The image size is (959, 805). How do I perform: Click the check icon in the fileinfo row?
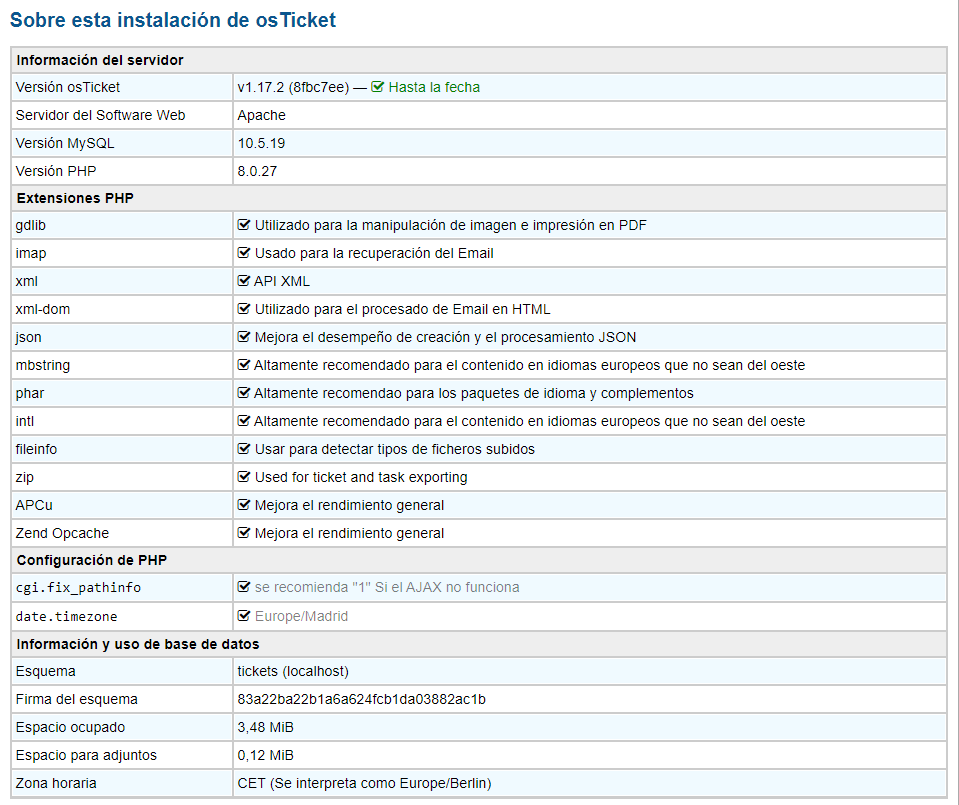point(244,449)
